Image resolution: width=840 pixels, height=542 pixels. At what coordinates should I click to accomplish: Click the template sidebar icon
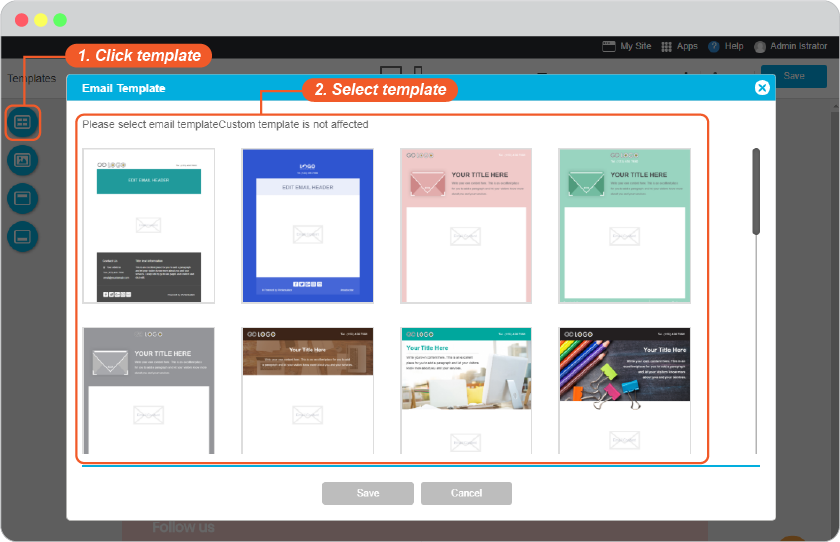pyautogui.click(x=22, y=123)
